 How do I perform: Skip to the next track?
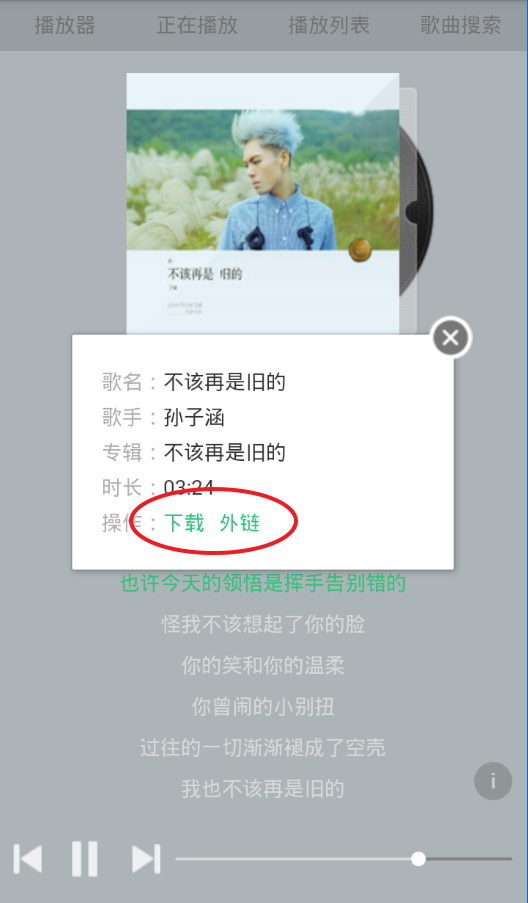click(146, 859)
